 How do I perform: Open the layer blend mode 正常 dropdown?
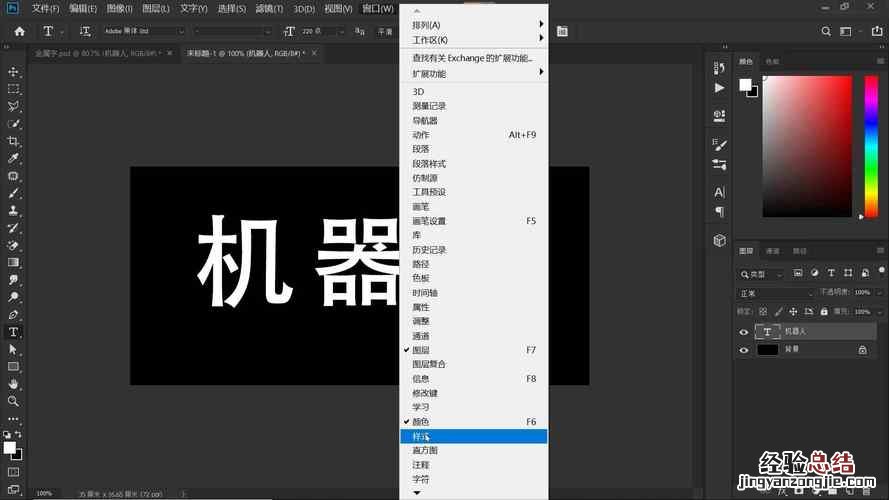point(776,293)
